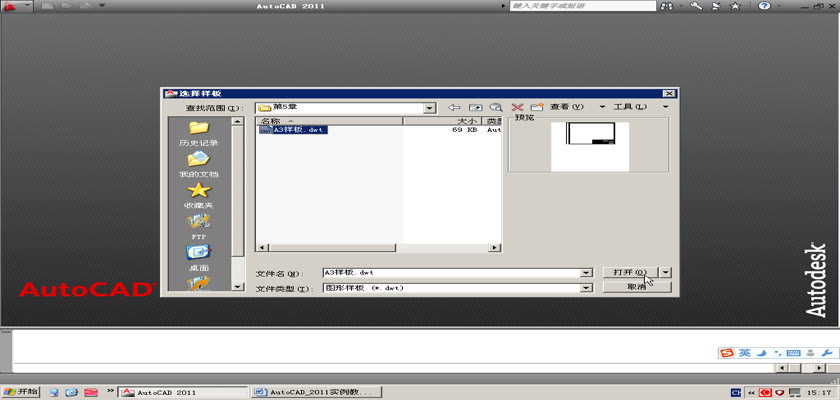Click the 取消 cancel button
This screenshot has height=400, width=840.
coord(637,288)
